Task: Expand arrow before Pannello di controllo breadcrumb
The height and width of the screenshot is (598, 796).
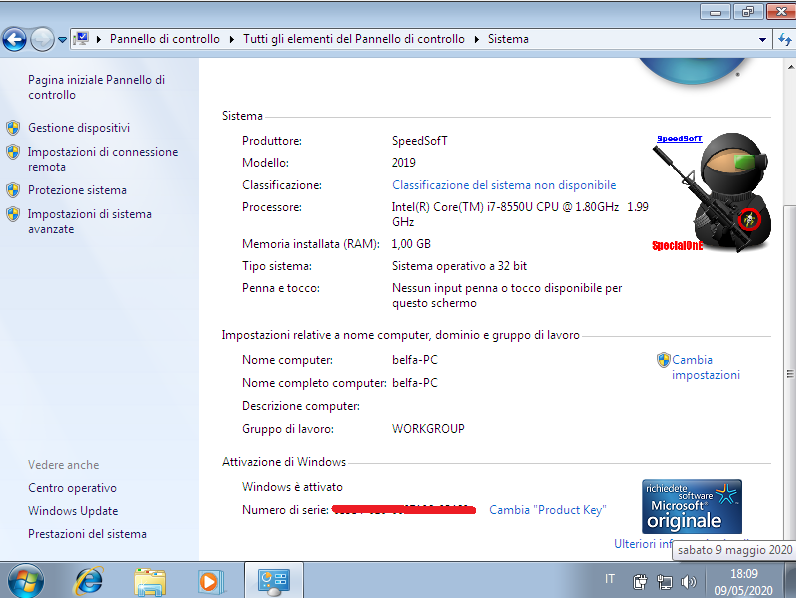Action: pos(99,39)
